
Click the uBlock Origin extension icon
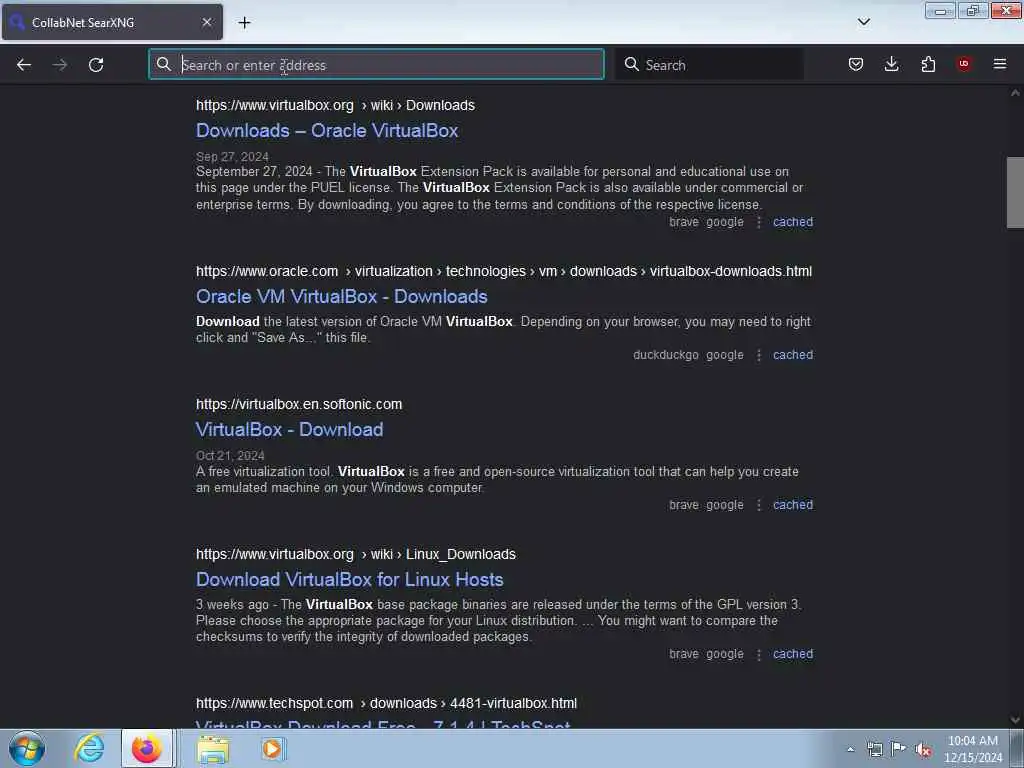tap(964, 64)
